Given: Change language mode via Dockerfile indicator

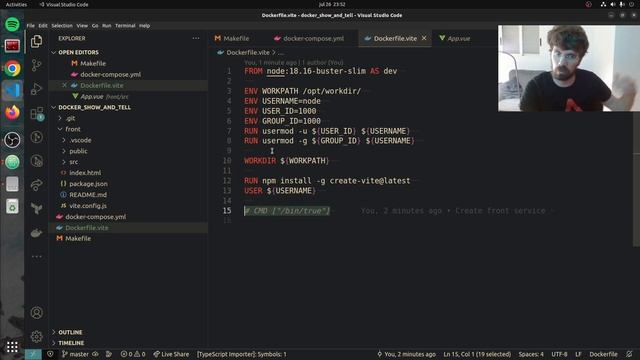Looking at the screenshot, I should 603,354.
